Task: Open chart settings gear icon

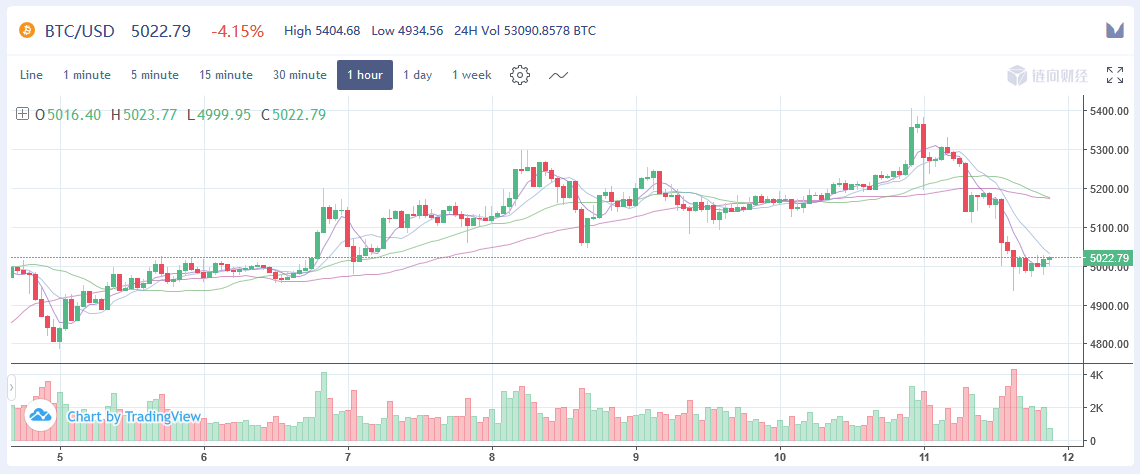Action: click(519, 75)
